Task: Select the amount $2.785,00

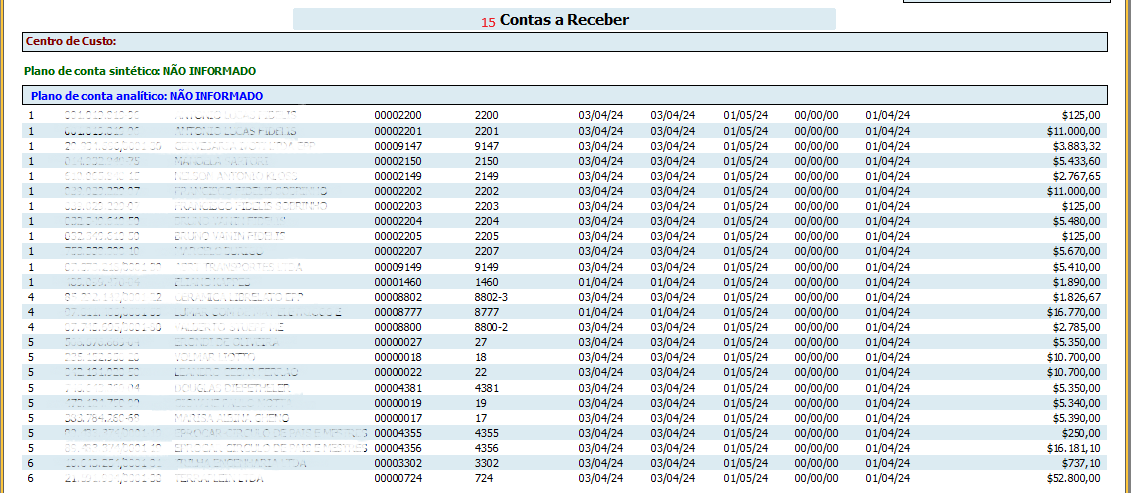Action: coord(1076,327)
